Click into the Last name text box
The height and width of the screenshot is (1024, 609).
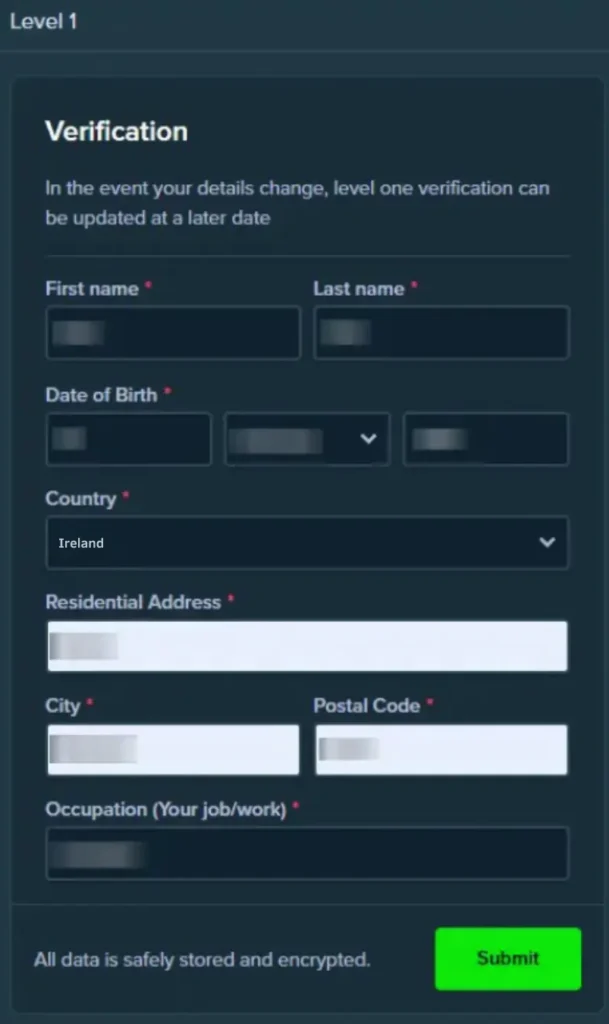[441, 333]
